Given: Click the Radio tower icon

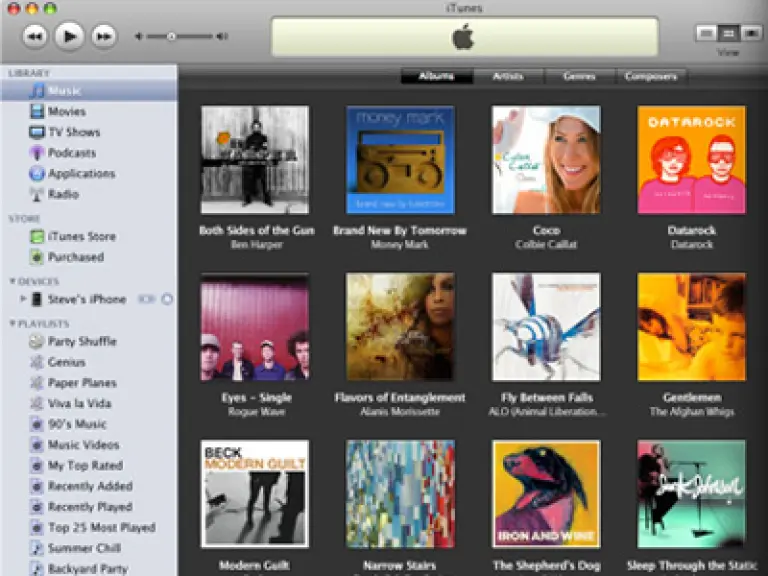Looking at the screenshot, I should tap(37, 194).
